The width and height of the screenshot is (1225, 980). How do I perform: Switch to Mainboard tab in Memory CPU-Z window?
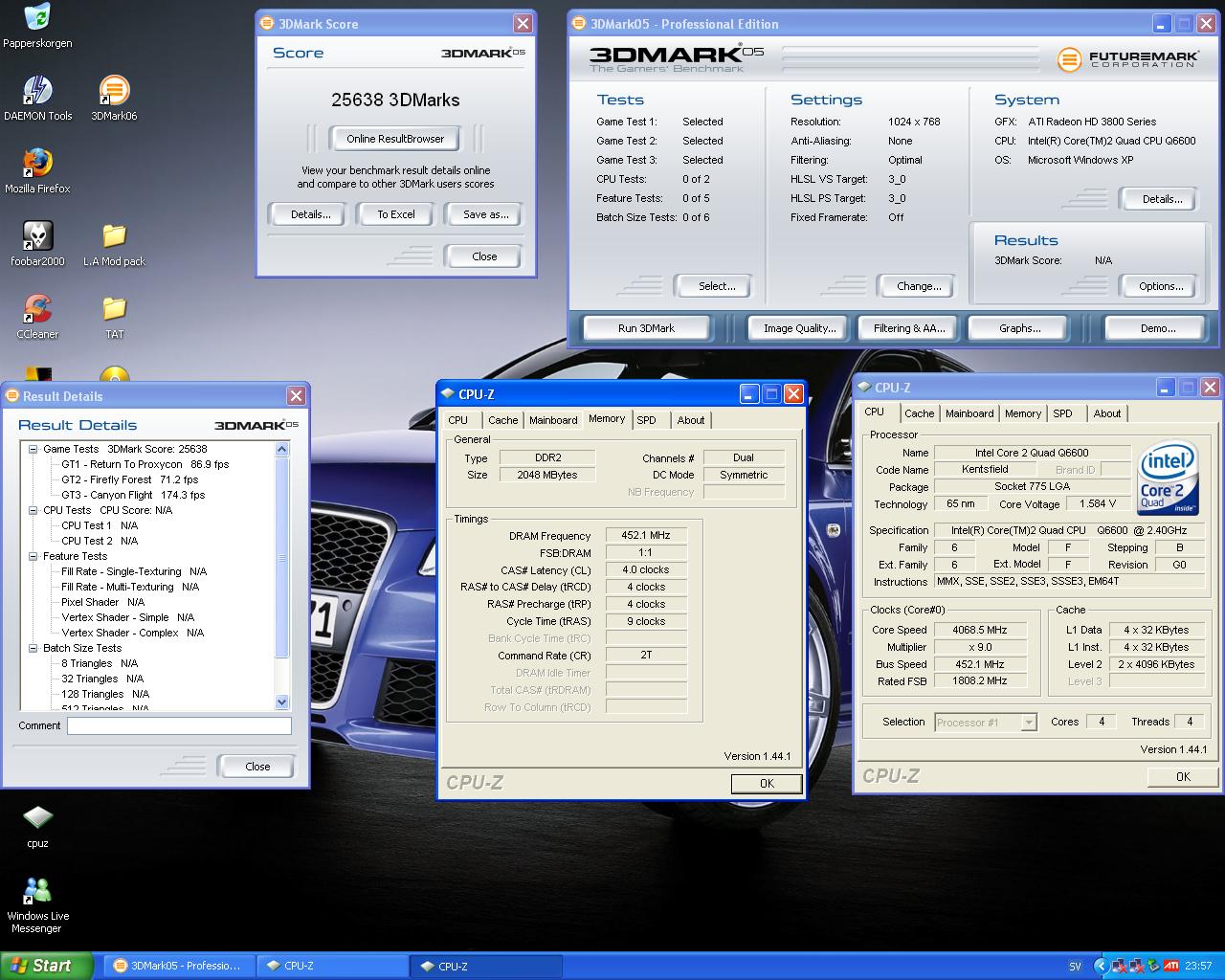(x=553, y=420)
